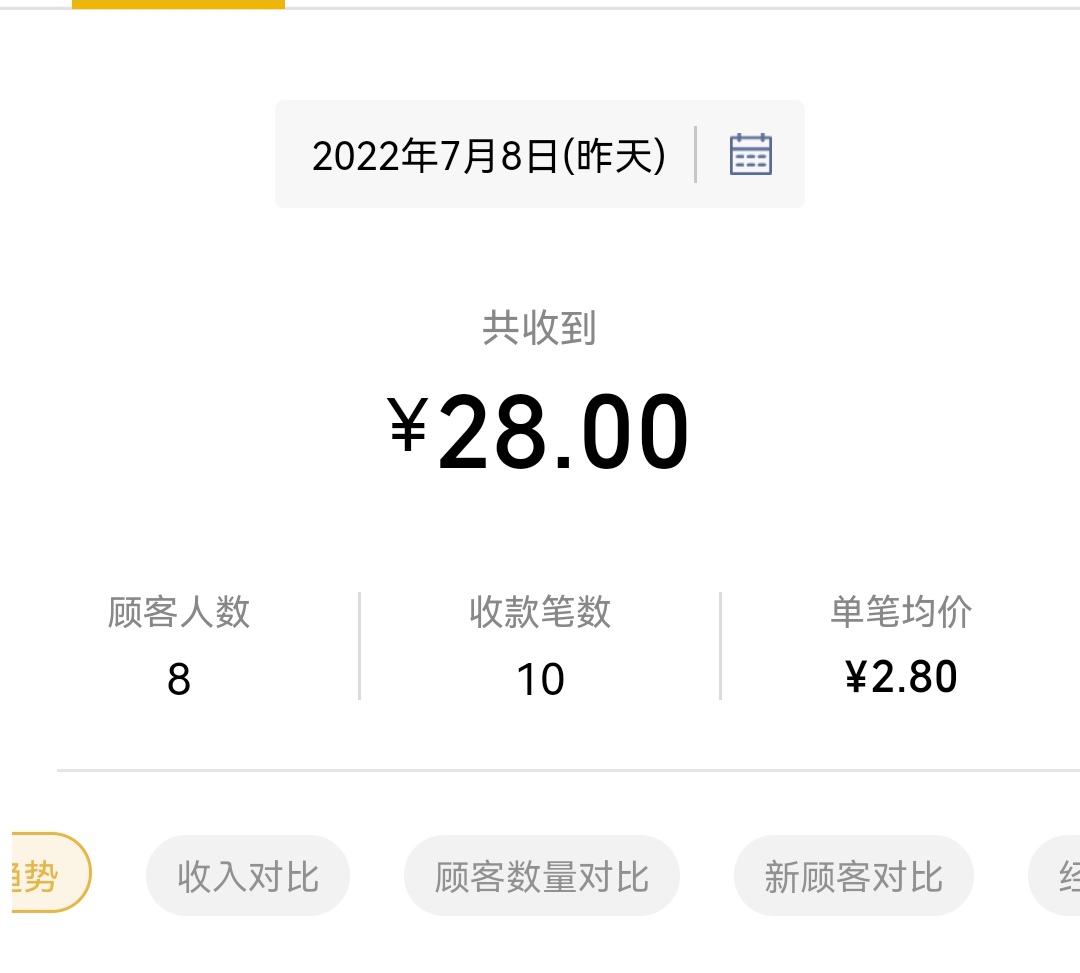Tap the 收款笔数 label
Viewport: 1080px width, 973px height.
pos(540,612)
